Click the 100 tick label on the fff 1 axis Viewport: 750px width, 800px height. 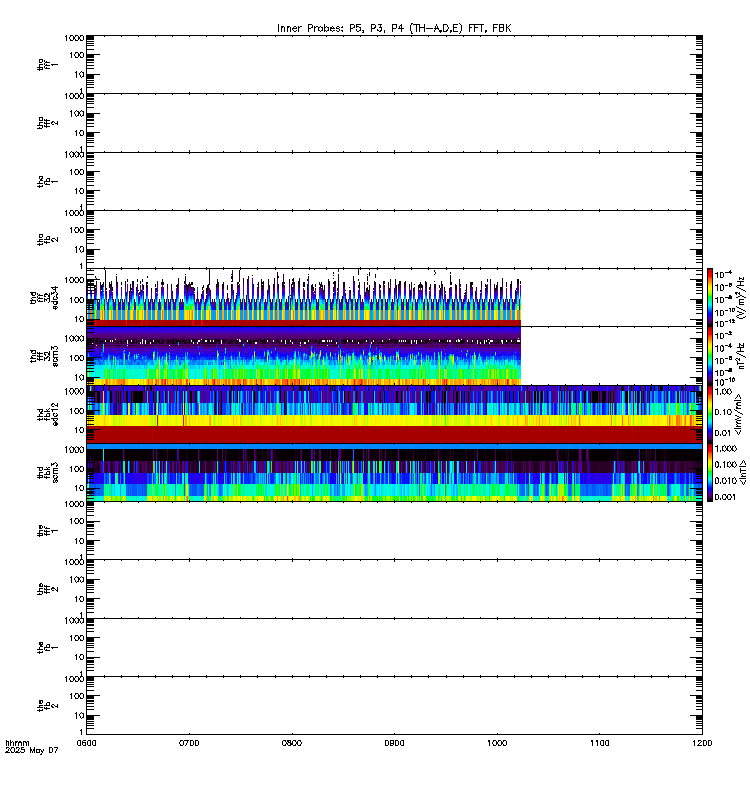(77, 521)
